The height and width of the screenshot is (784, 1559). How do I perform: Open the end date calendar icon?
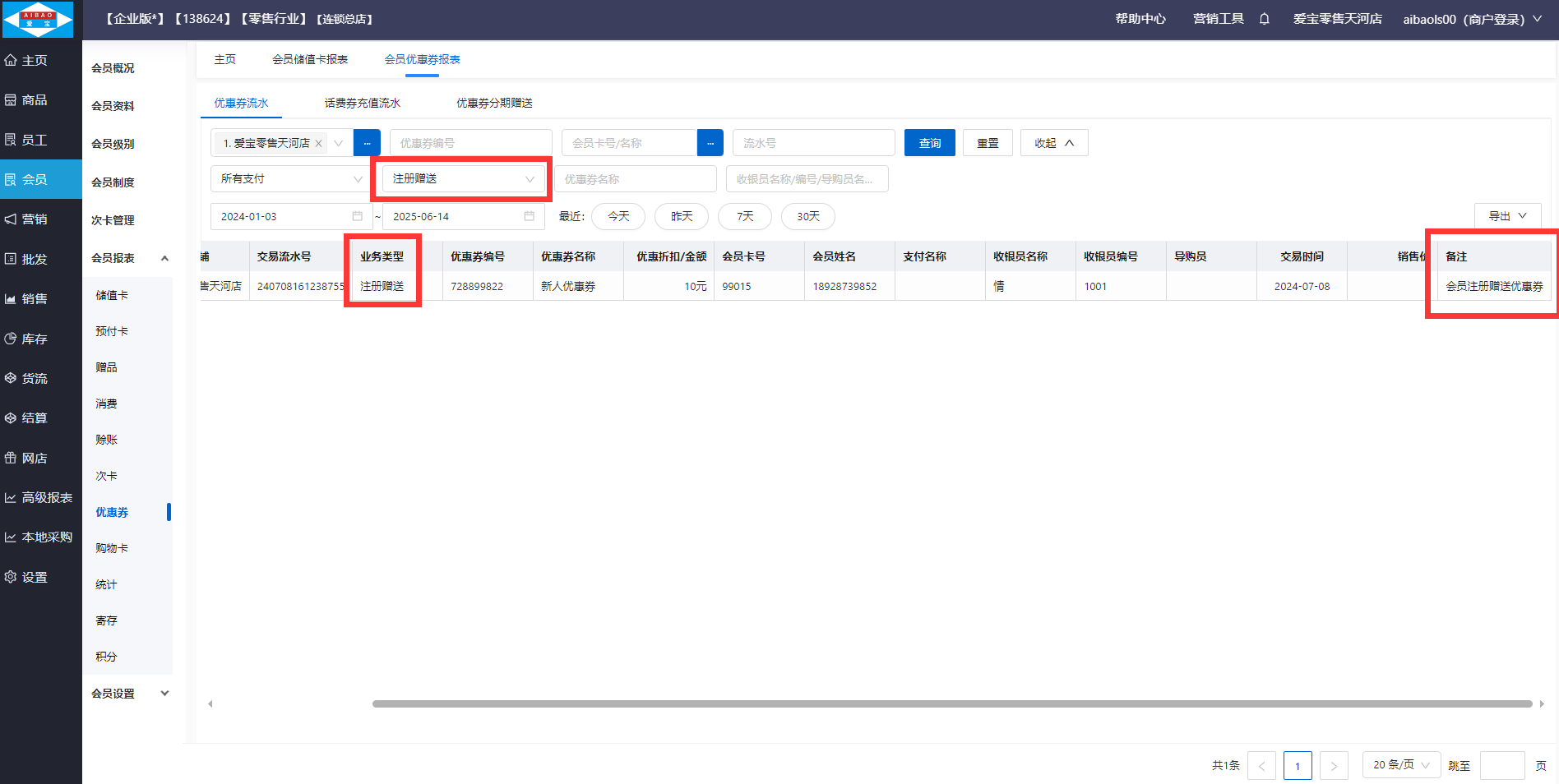(529, 216)
